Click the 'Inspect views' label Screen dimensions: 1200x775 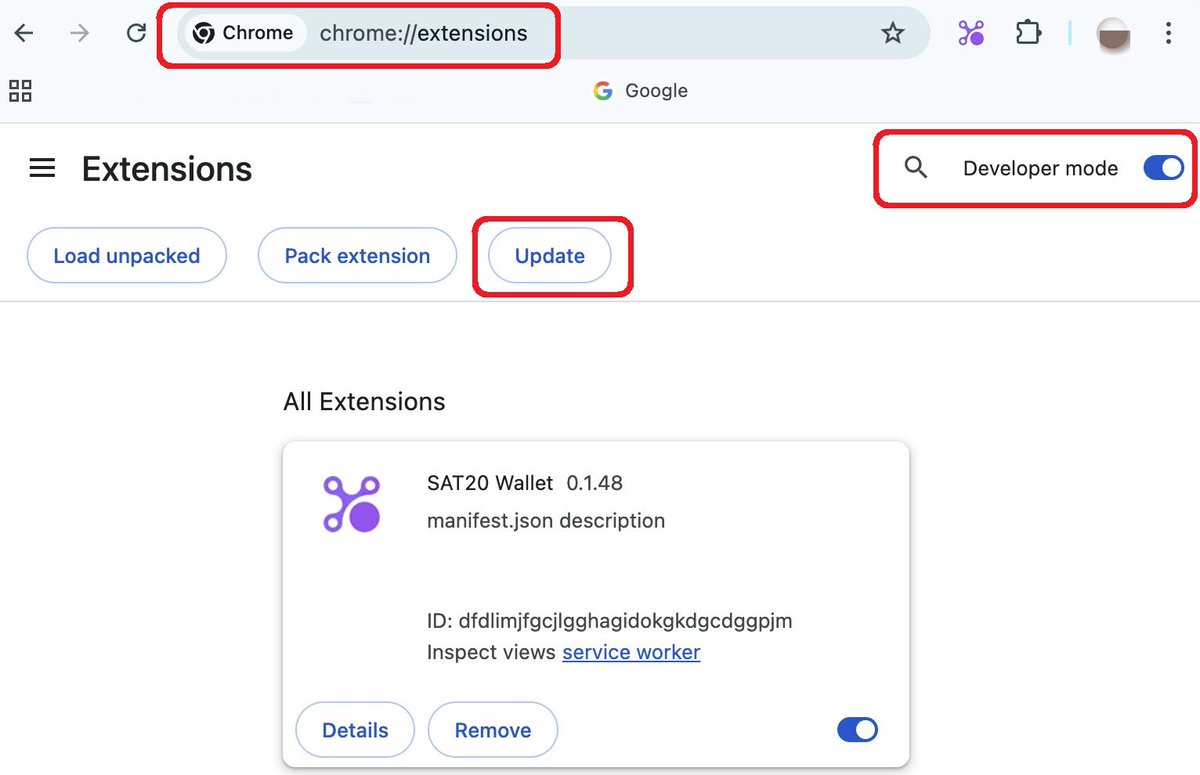coord(491,652)
